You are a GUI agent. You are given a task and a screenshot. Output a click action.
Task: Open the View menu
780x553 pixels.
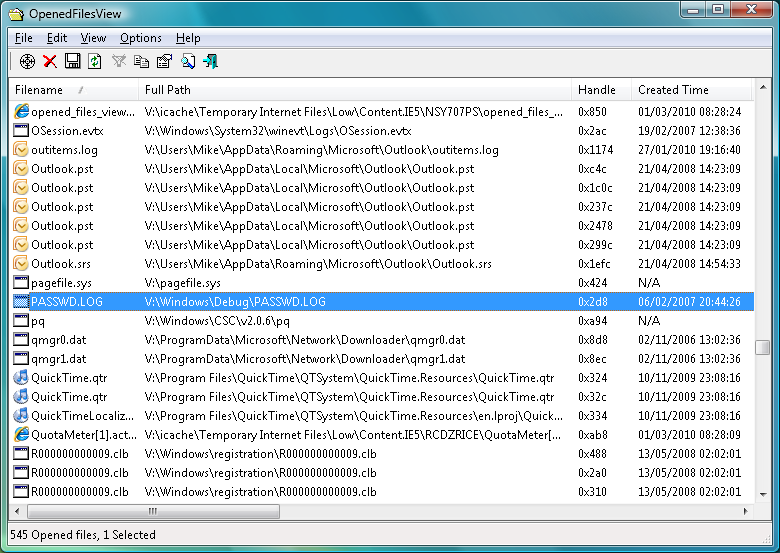tap(93, 38)
